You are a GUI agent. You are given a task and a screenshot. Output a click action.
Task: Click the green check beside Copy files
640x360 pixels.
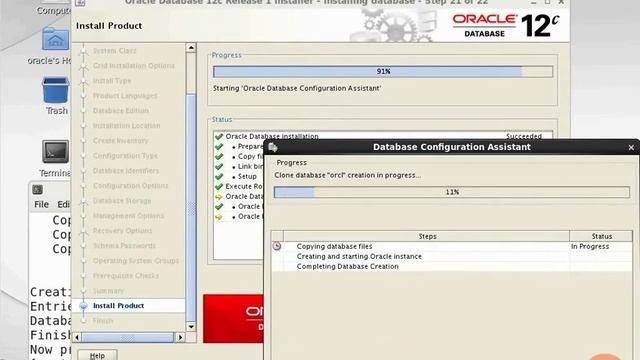tap(219, 156)
